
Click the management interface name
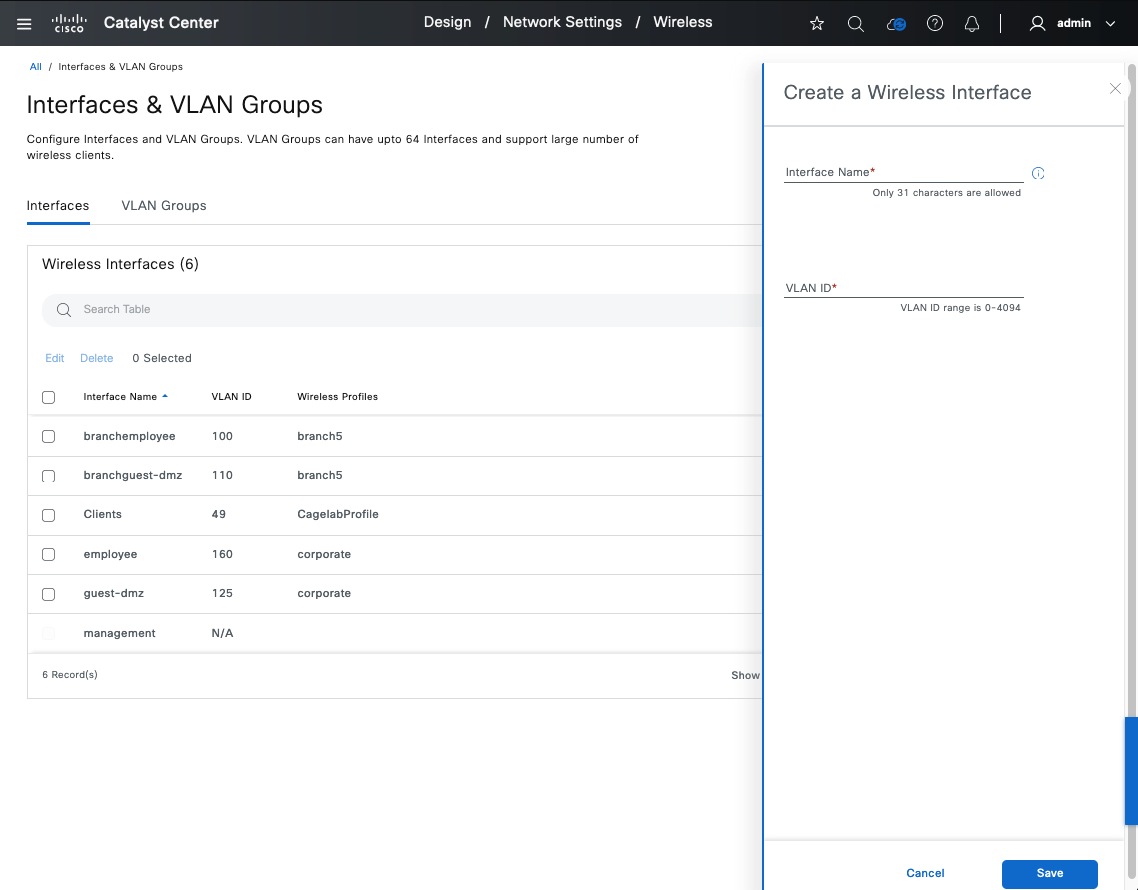120,633
